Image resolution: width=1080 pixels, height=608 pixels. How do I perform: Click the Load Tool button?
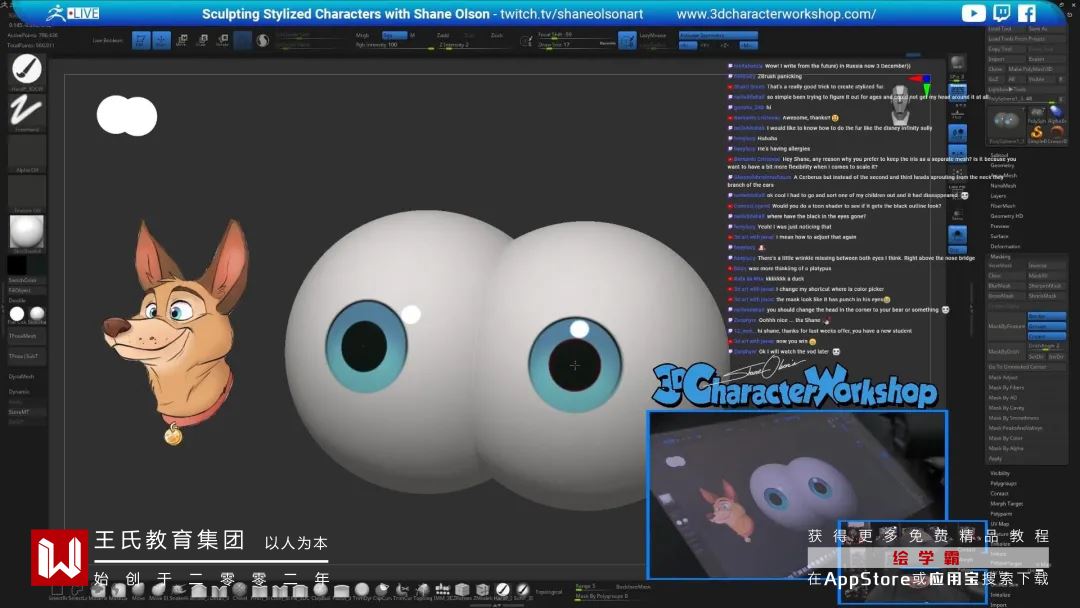tap(1006, 29)
